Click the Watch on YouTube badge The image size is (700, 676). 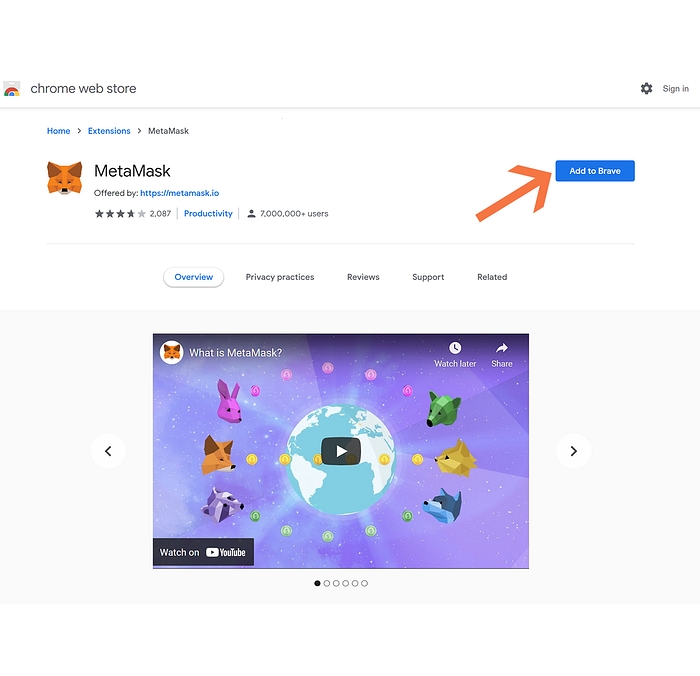point(203,552)
